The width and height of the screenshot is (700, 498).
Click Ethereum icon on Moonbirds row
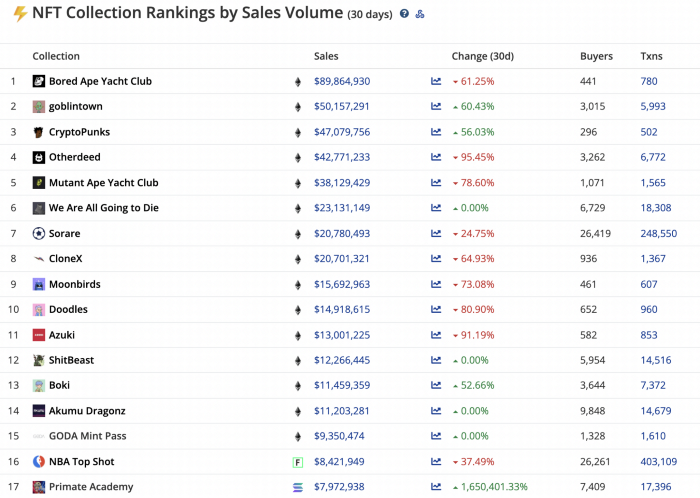pyautogui.click(x=298, y=285)
